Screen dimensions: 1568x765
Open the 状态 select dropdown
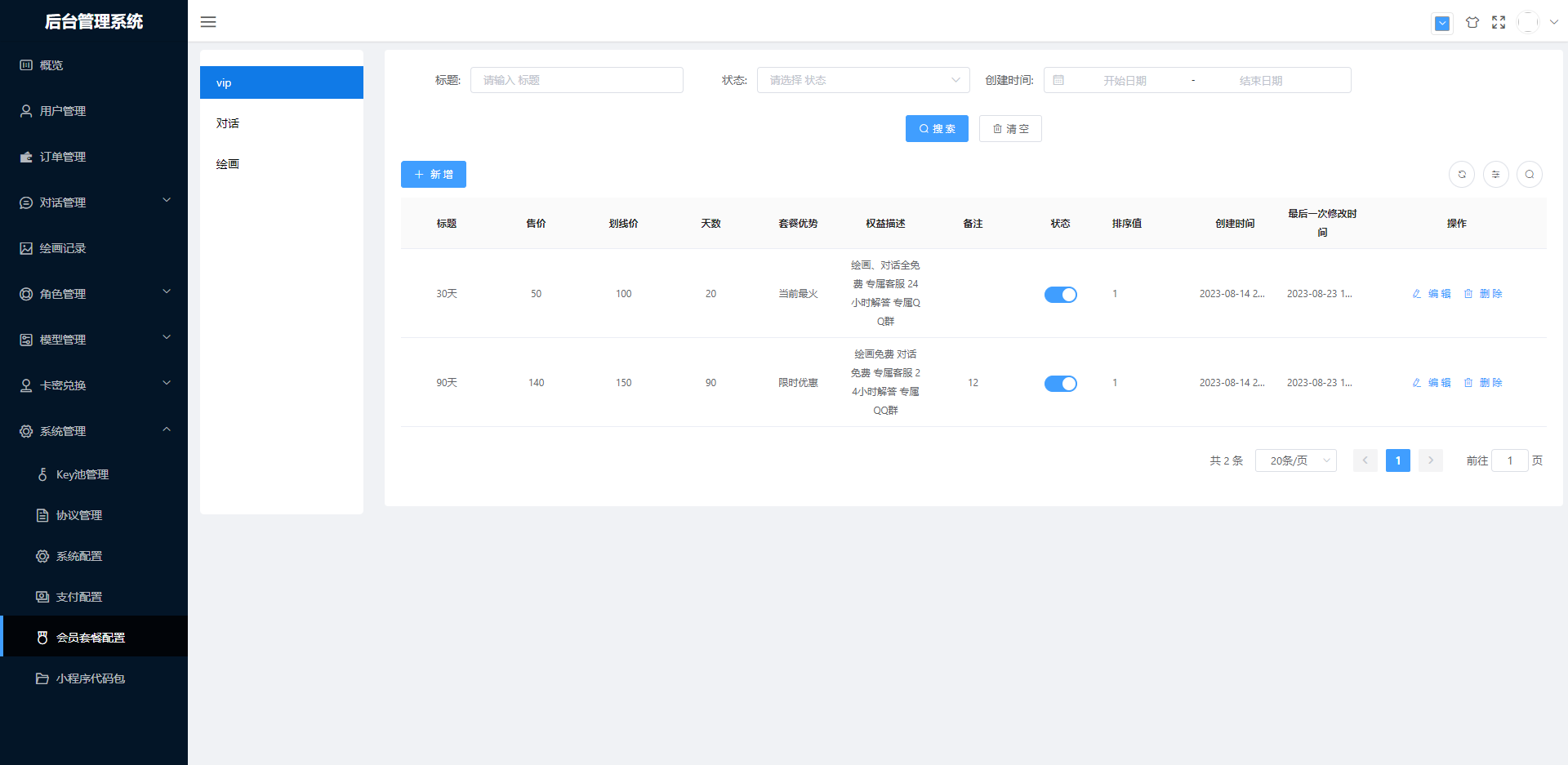point(862,80)
